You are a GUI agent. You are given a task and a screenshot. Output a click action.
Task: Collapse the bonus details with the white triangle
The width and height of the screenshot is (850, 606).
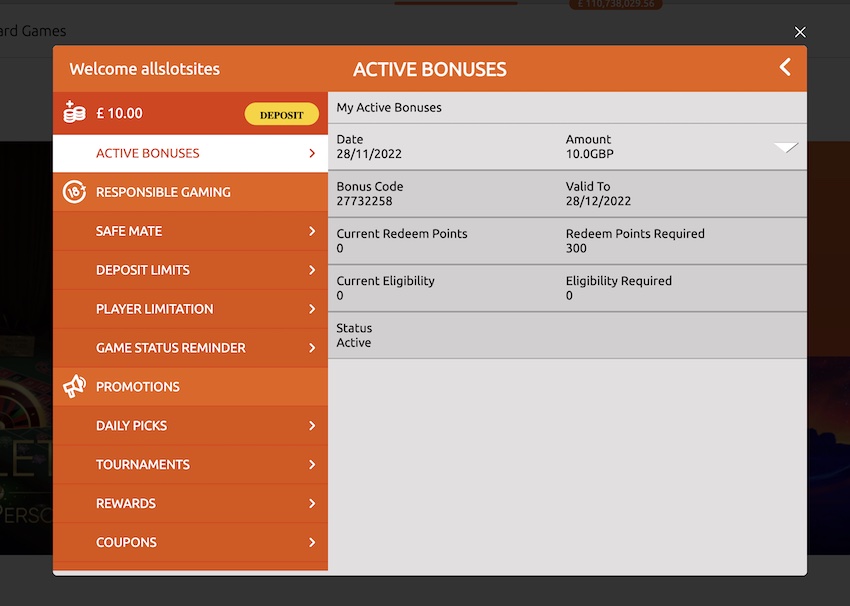785,147
